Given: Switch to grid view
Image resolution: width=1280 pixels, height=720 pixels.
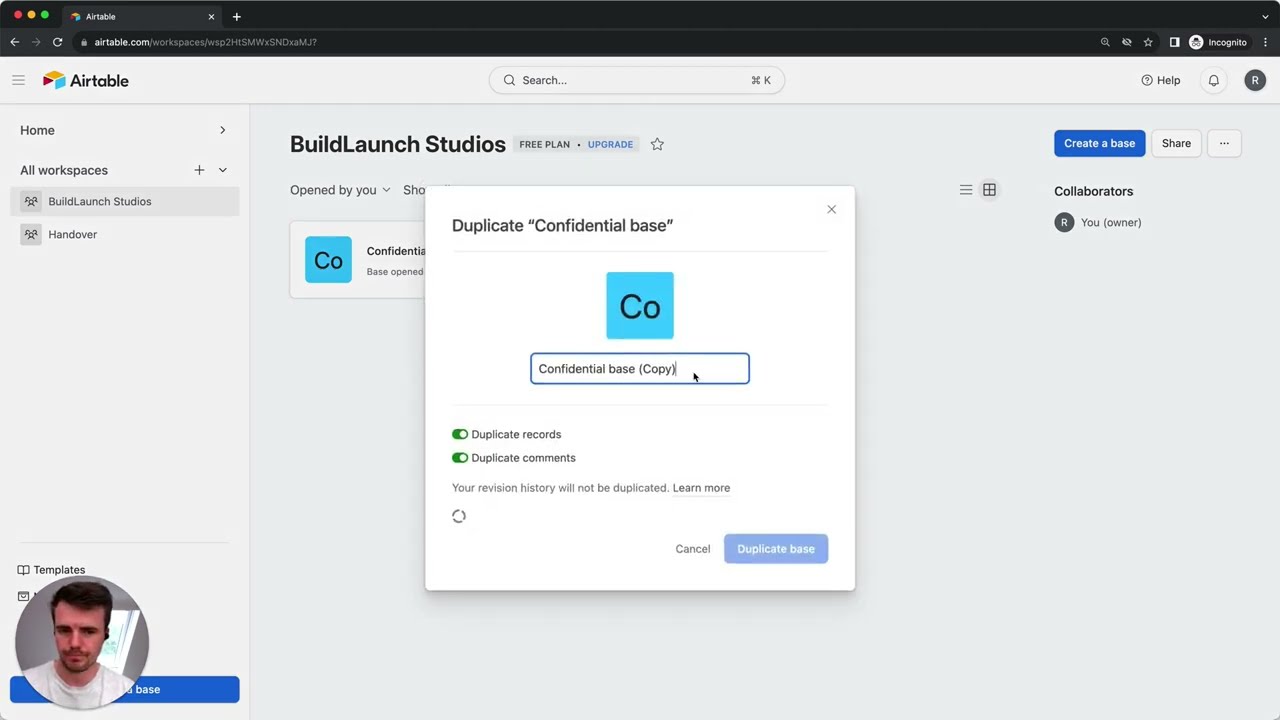Looking at the screenshot, I should (x=989, y=190).
